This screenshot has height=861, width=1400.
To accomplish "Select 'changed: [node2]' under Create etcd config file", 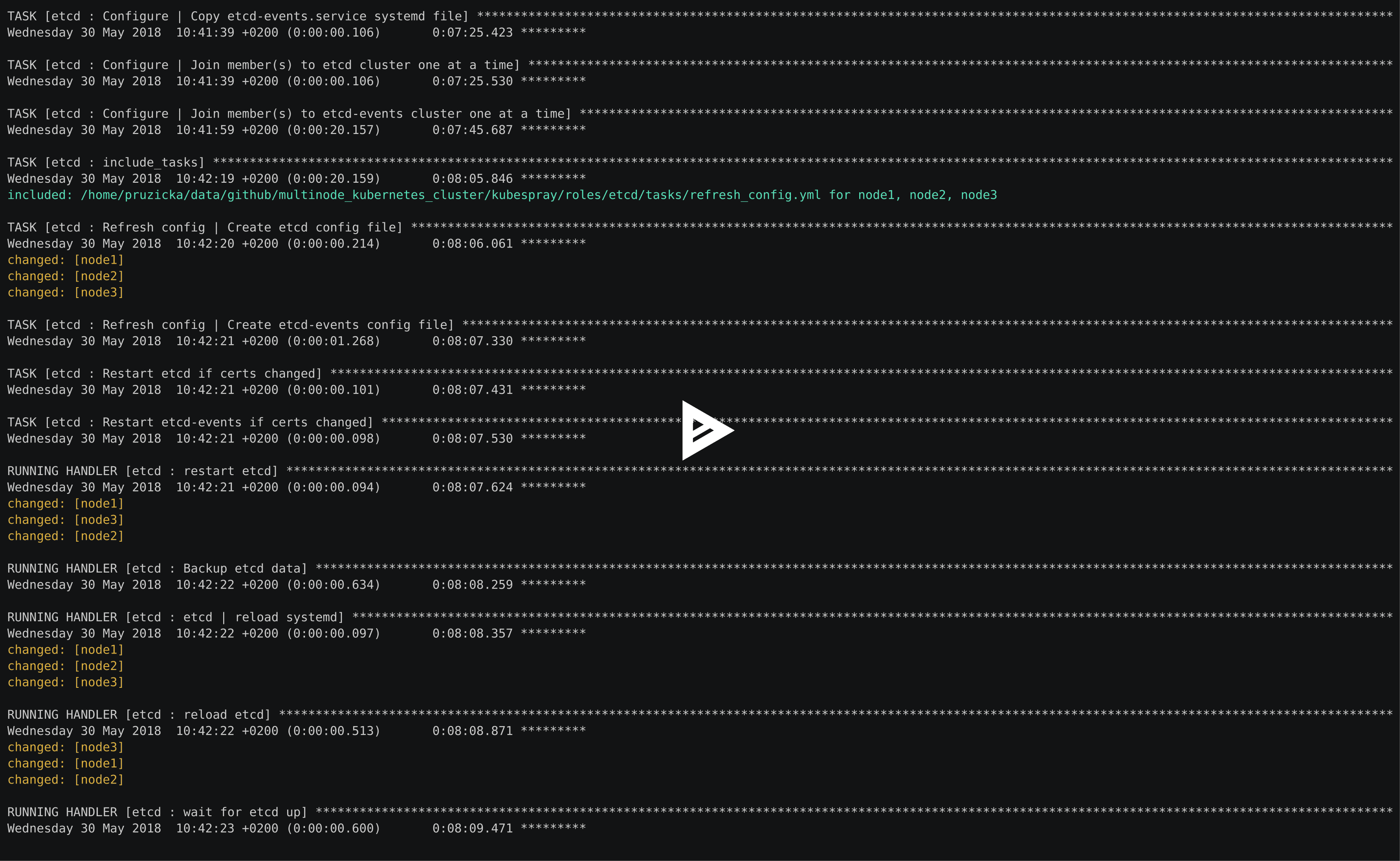I will click(x=65, y=276).
